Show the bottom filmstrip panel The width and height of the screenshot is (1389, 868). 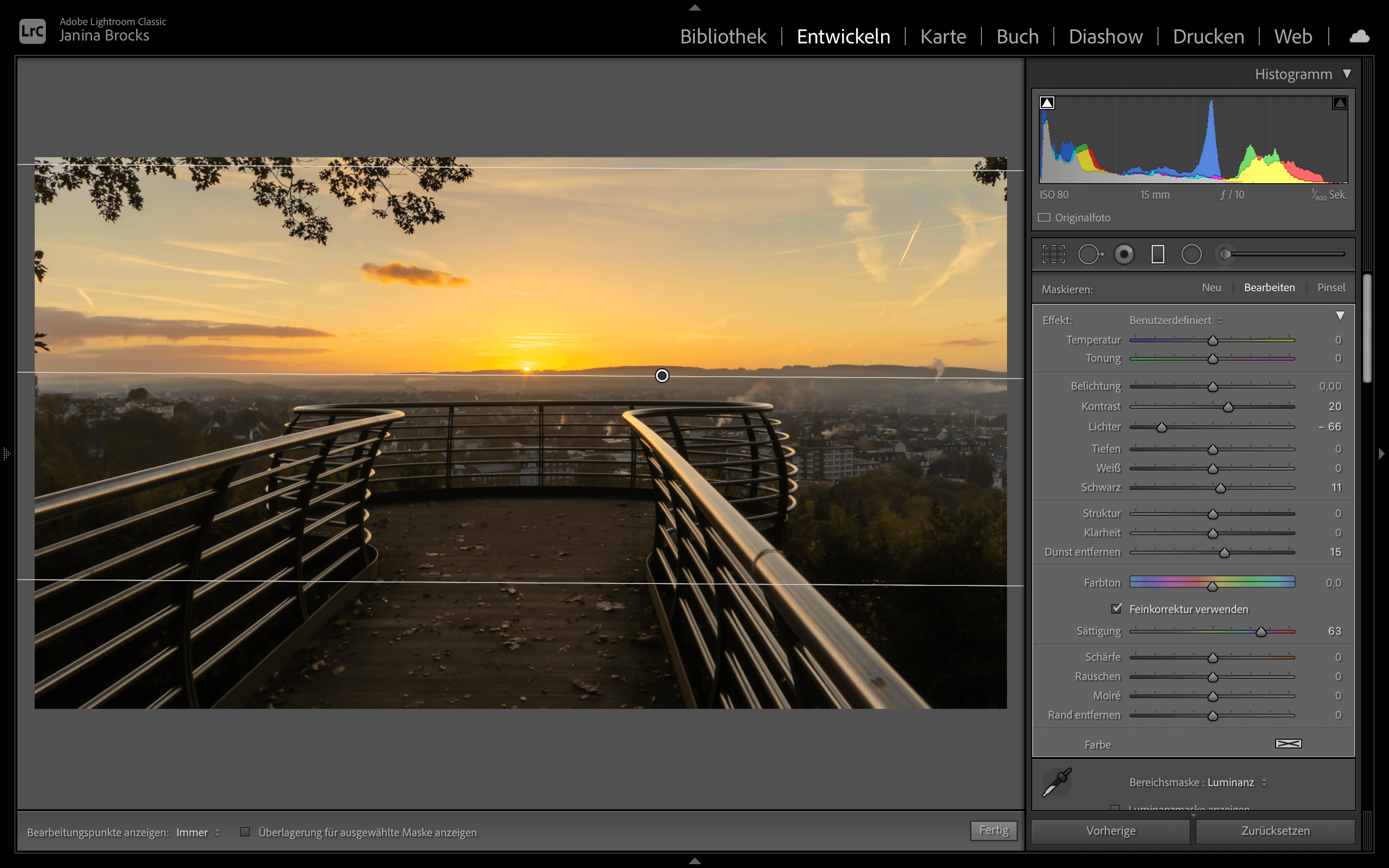[x=694, y=861]
